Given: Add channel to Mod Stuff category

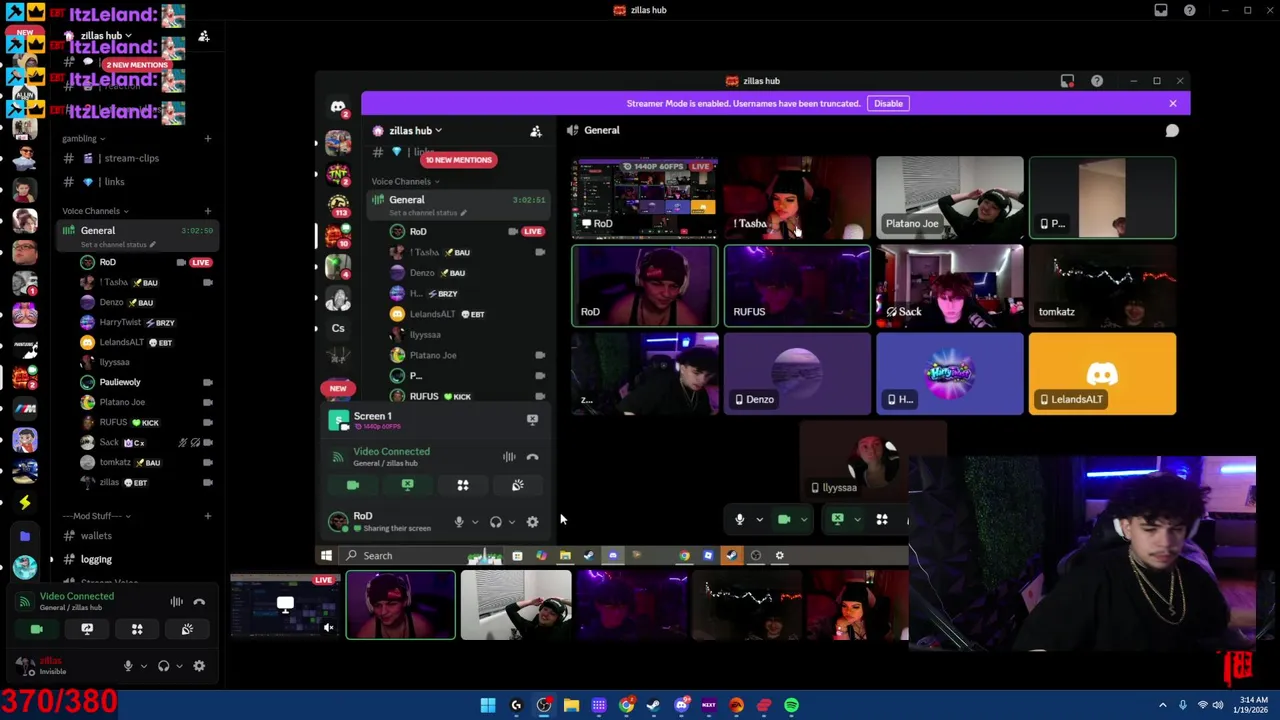Looking at the screenshot, I should coord(208,516).
